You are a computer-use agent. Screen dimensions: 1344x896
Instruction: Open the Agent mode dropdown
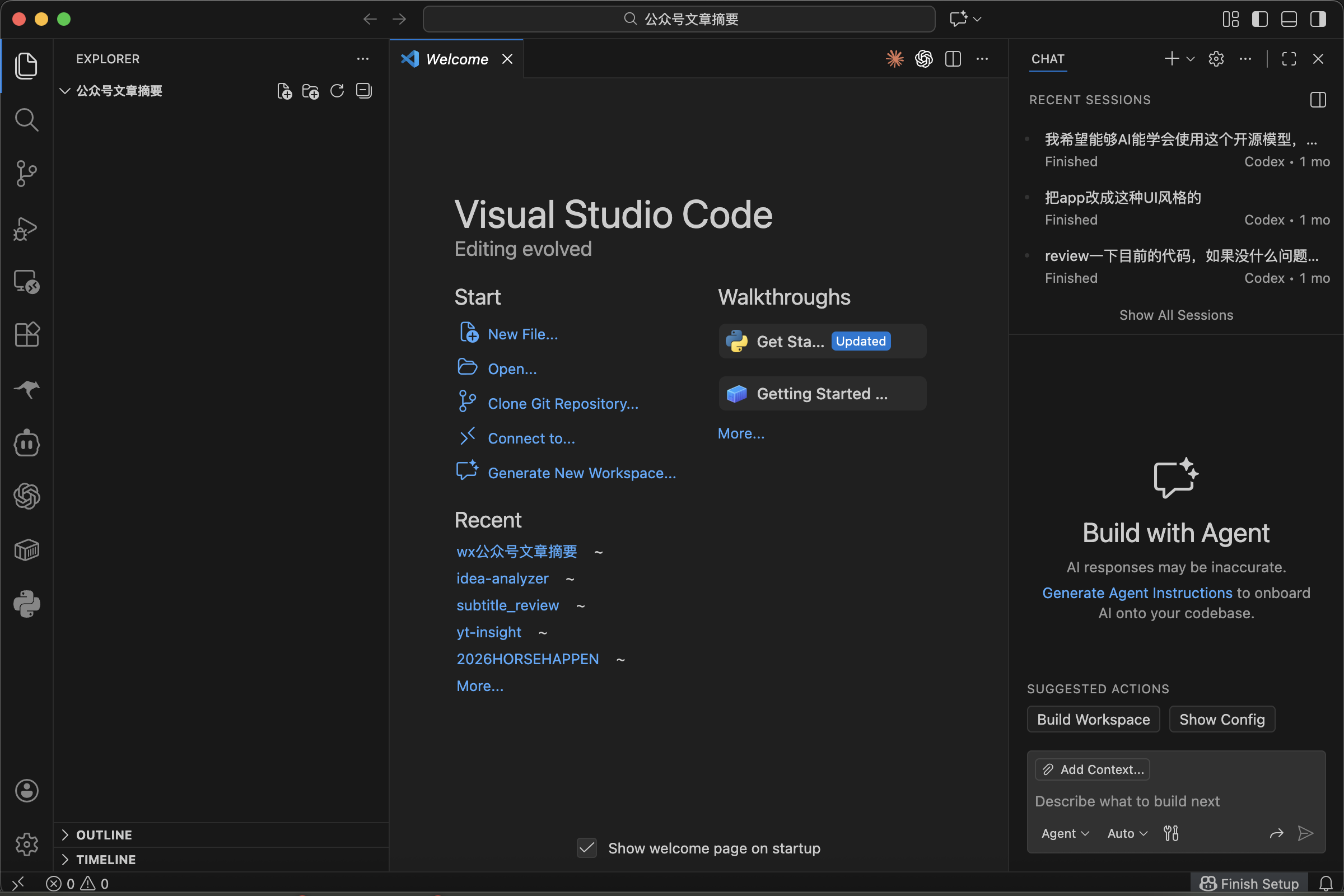[x=1065, y=833]
